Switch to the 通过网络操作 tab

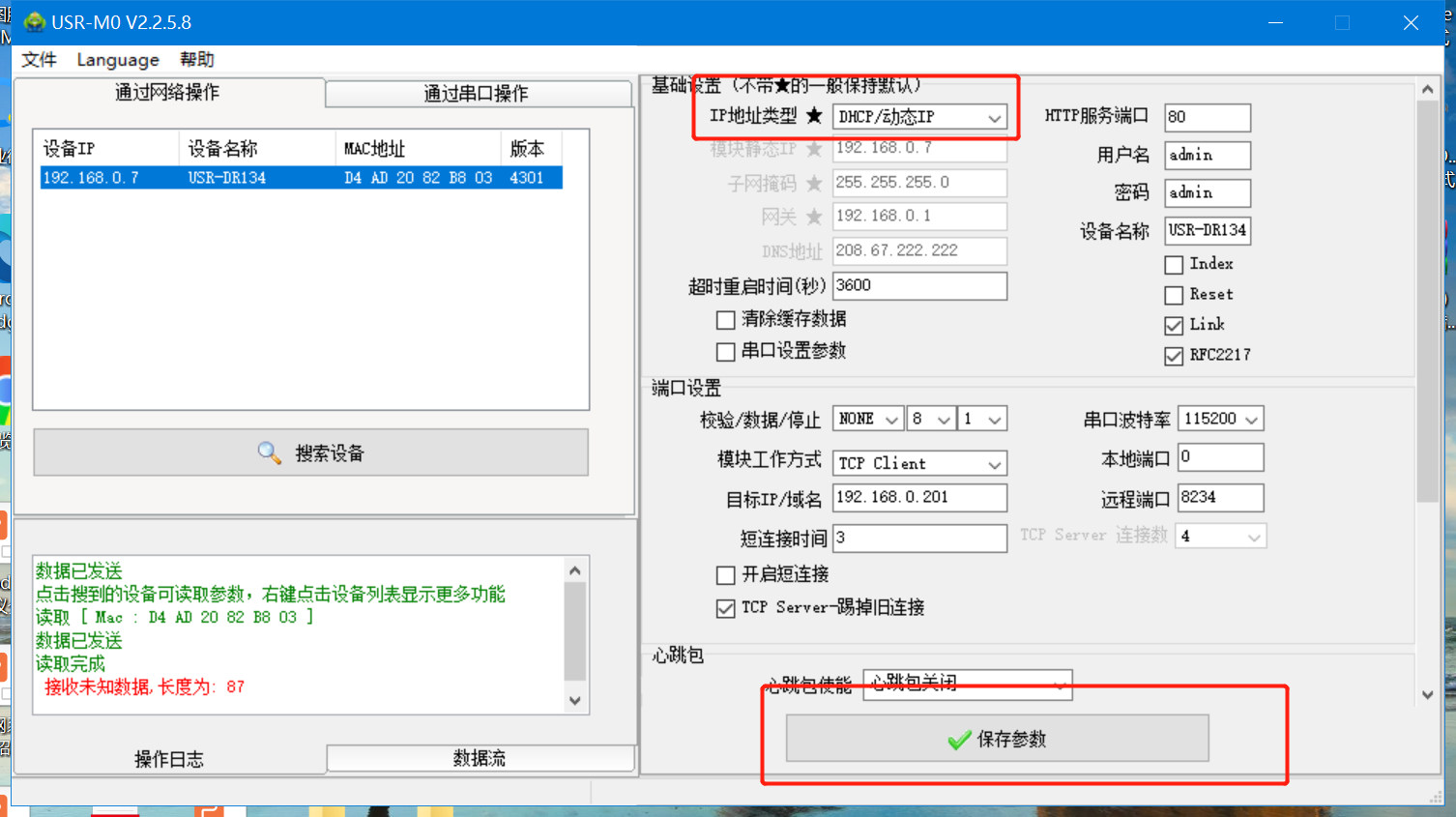tap(168, 93)
